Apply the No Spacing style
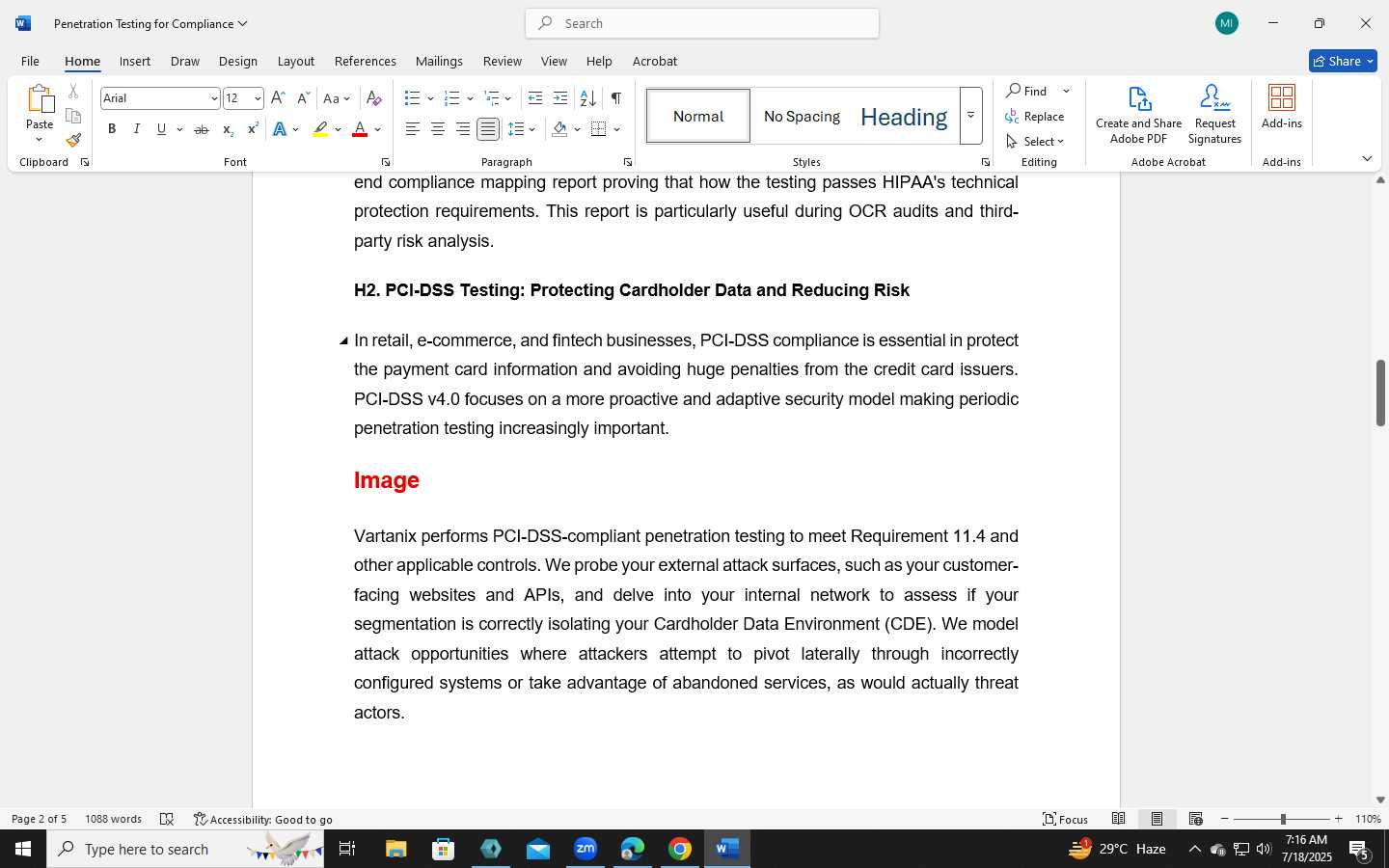1389x868 pixels. (802, 116)
